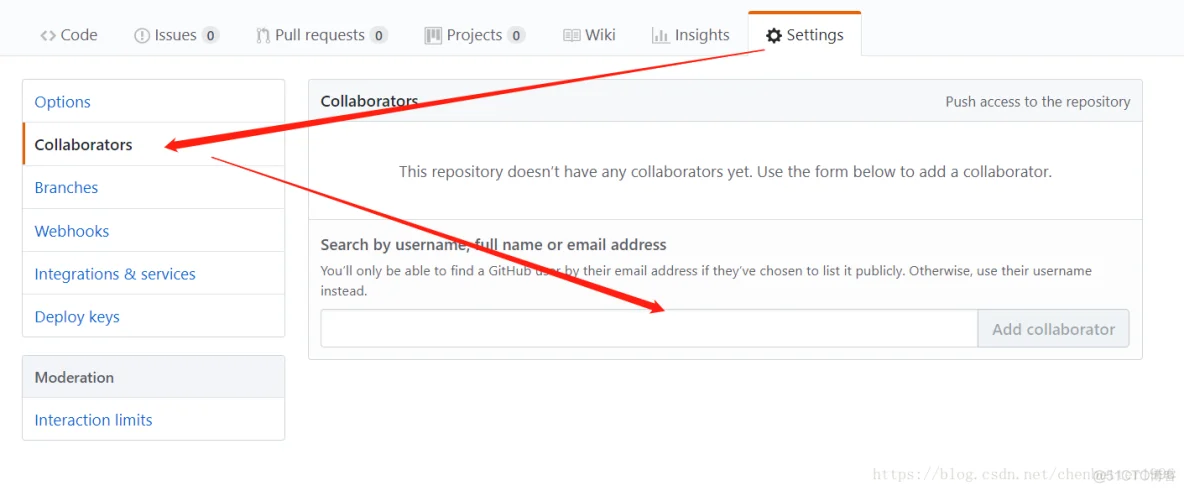Open Deploy keys settings

153,317
